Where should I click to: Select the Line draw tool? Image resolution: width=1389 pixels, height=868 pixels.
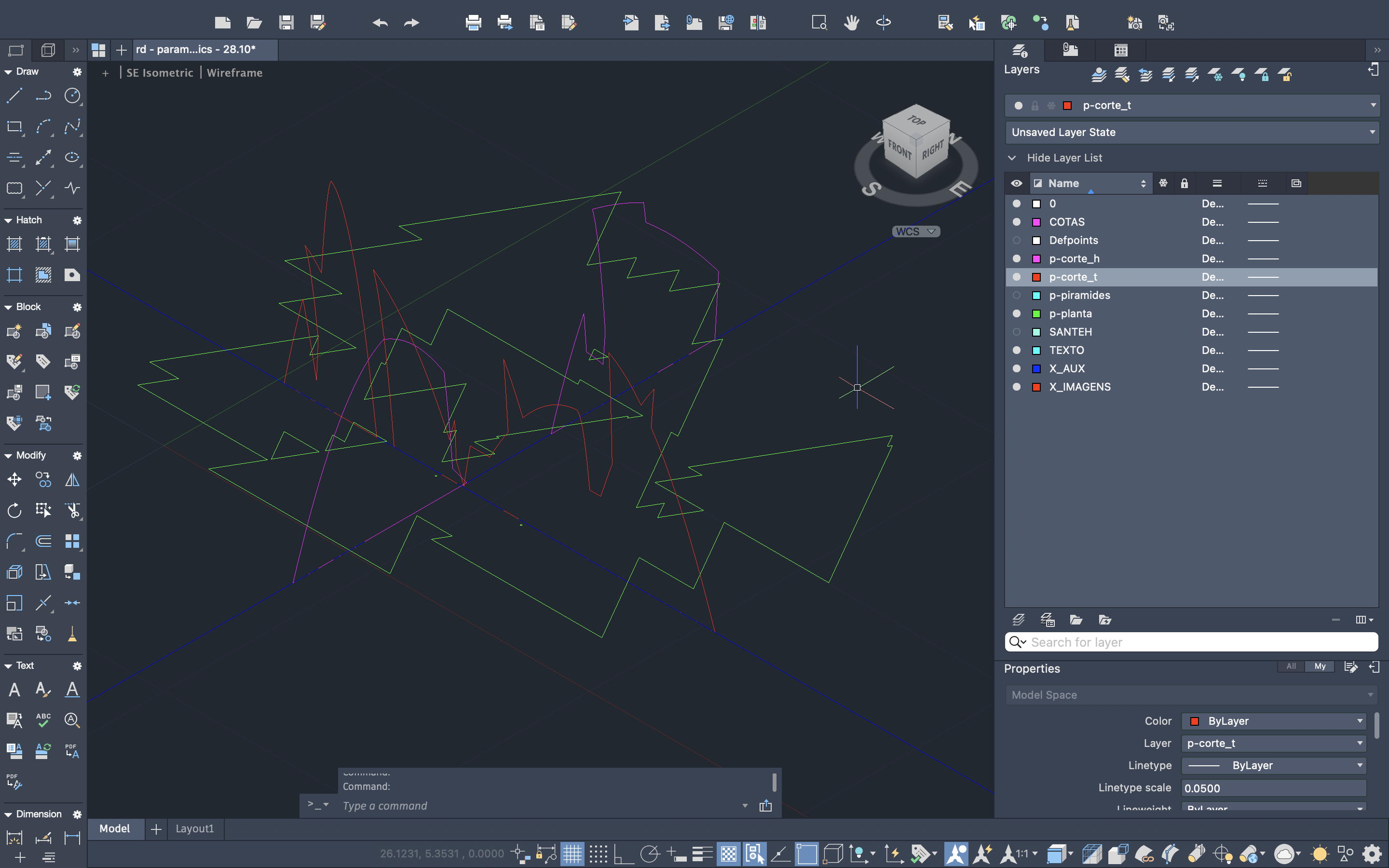(x=14, y=96)
